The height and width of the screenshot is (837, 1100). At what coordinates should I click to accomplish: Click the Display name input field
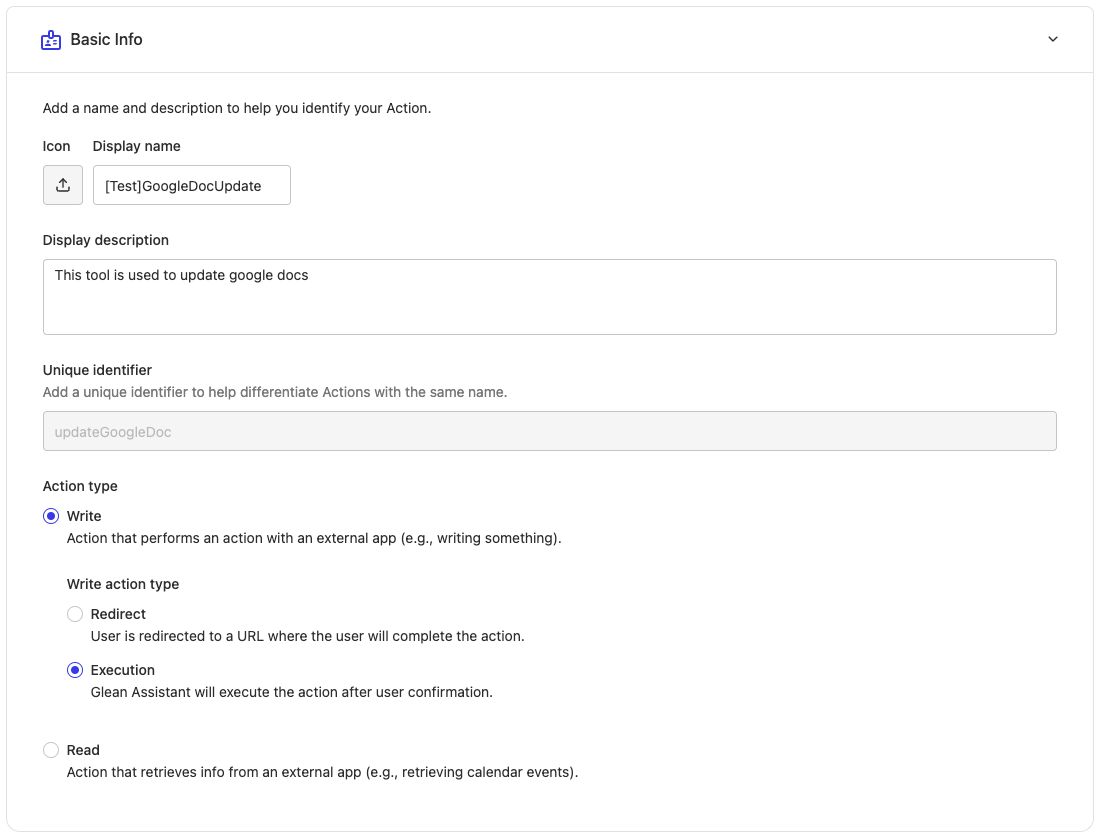(x=191, y=185)
